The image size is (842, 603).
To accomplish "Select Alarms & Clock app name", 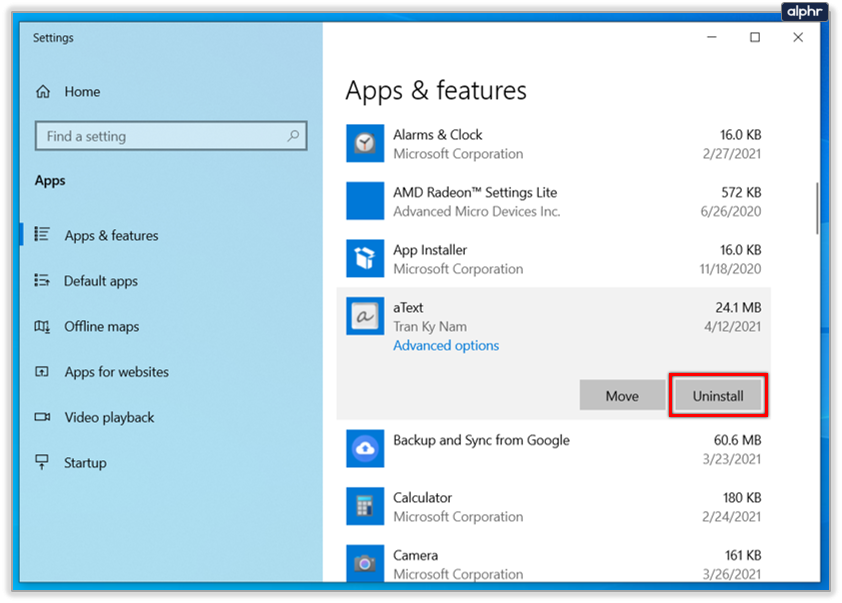I will coord(438,135).
